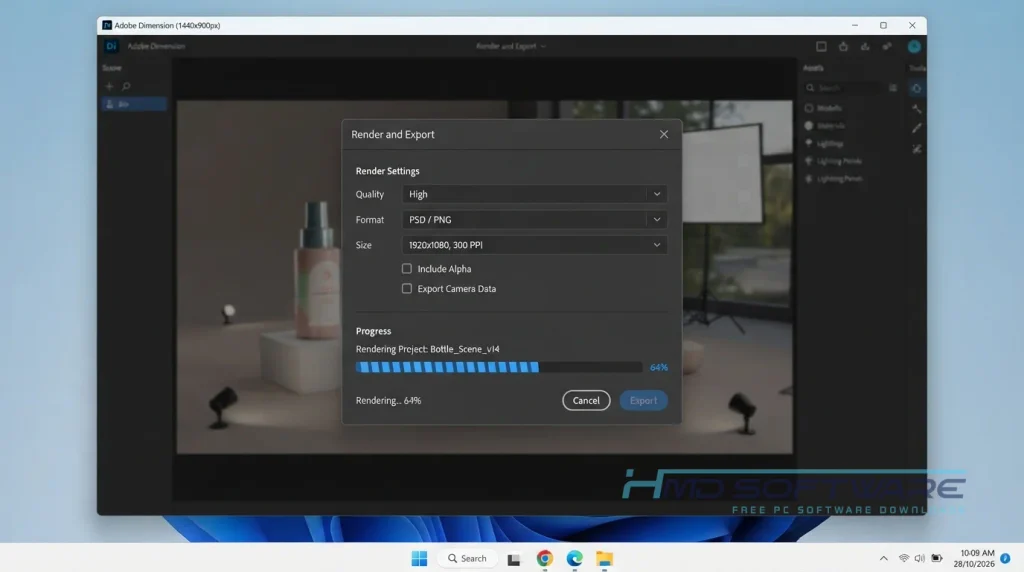1024x572 pixels.
Task: Open File Explorer from the taskbar
Action: [604, 558]
